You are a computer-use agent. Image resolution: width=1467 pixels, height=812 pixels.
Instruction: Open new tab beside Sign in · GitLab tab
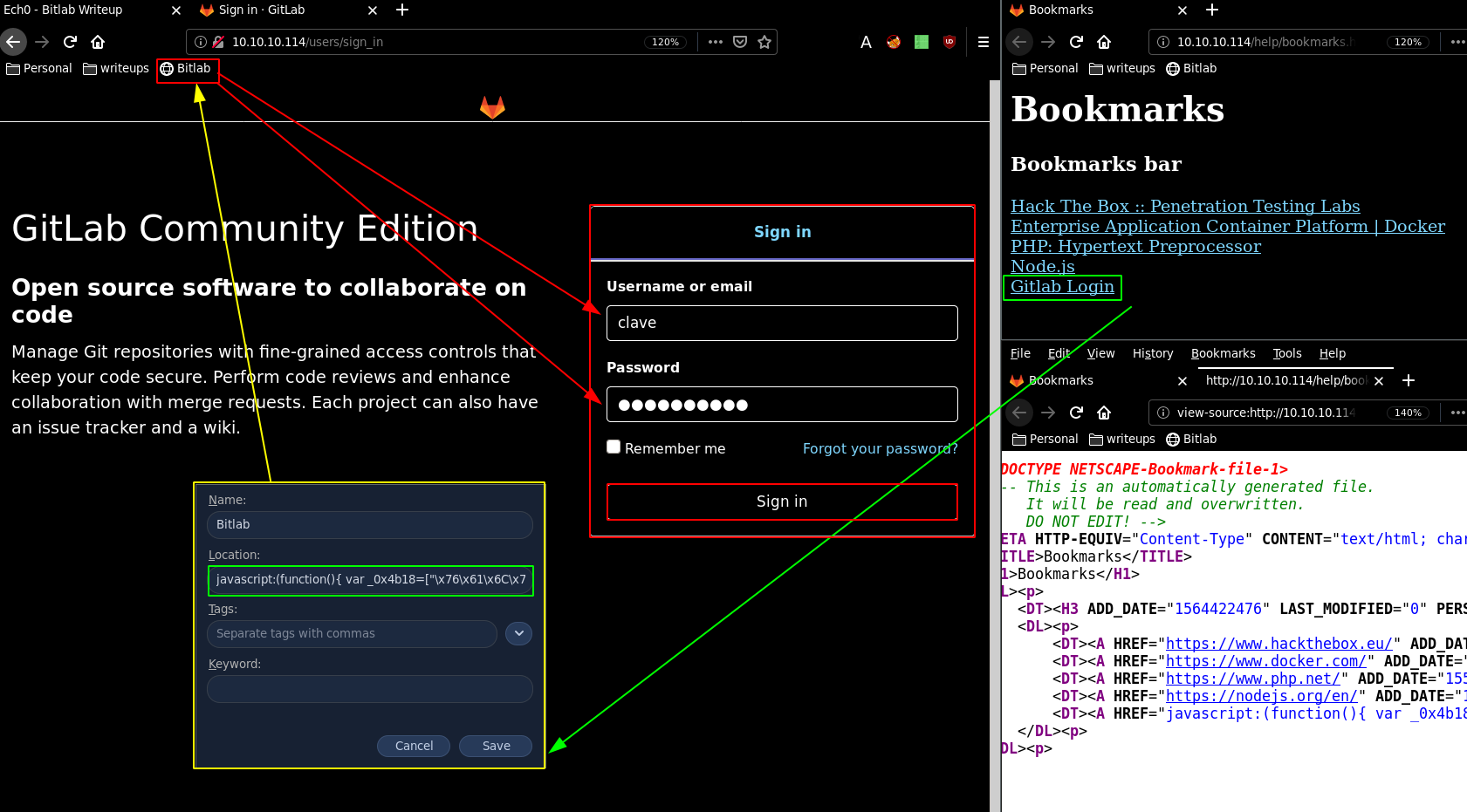pyautogui.click(x=402, y=10)
